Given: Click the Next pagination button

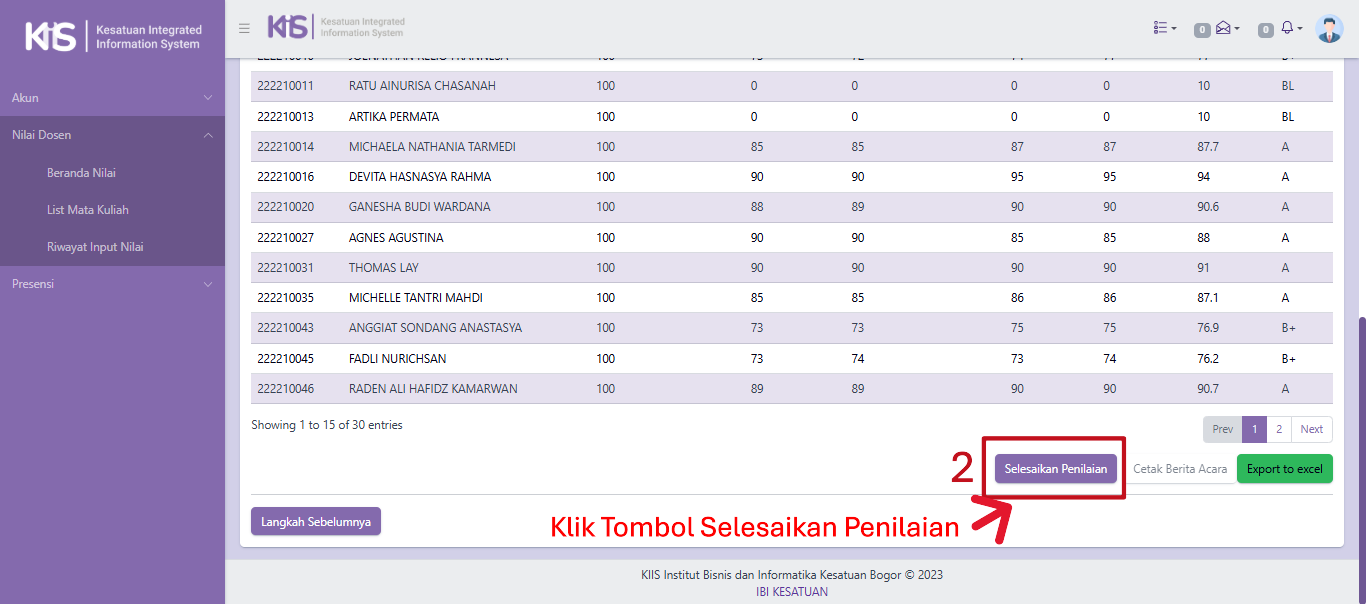Looking at the screenshot, I should pyautogui.click(x=1312, y=429).
